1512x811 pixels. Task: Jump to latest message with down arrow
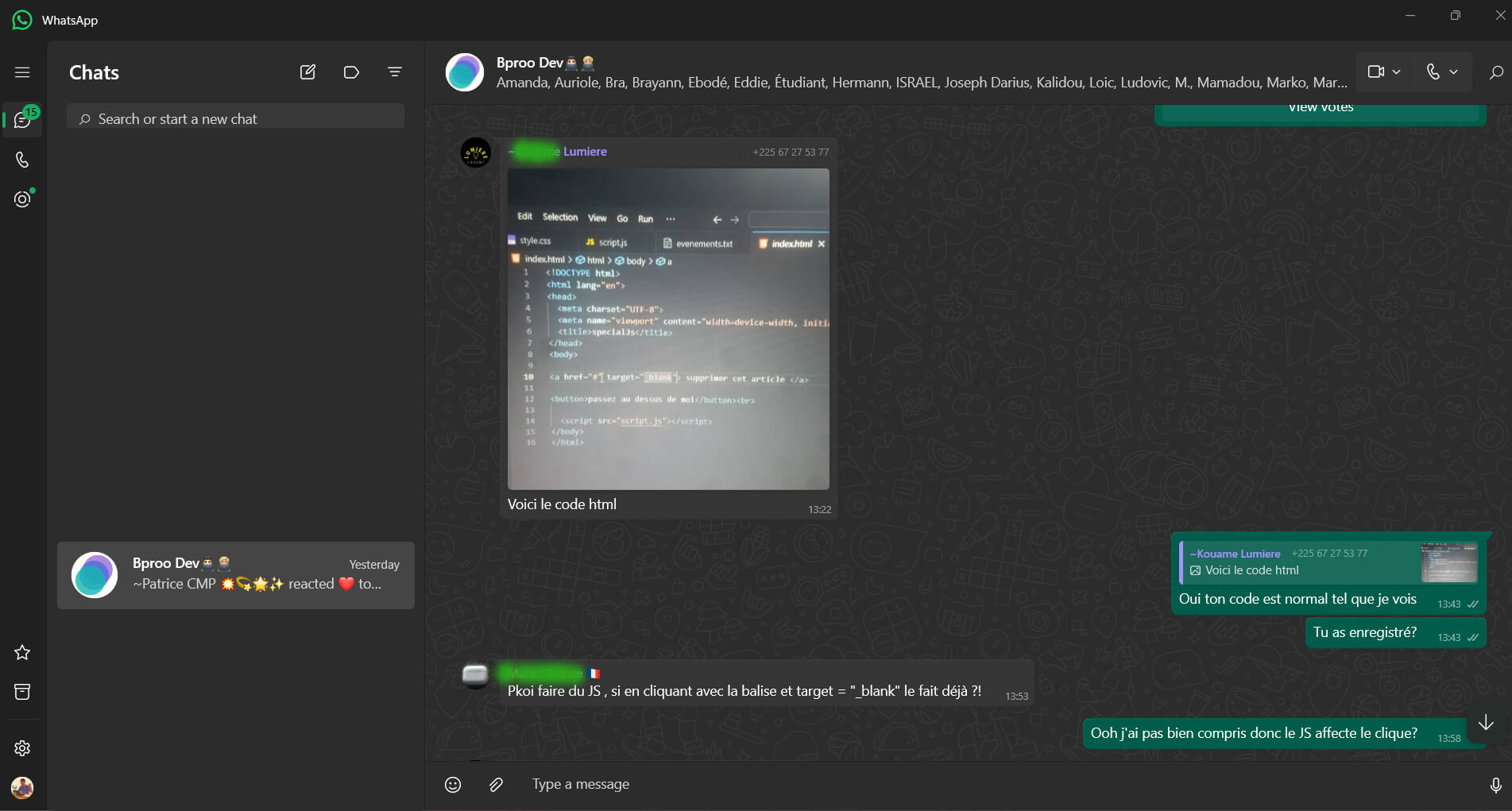[1486, 723]
